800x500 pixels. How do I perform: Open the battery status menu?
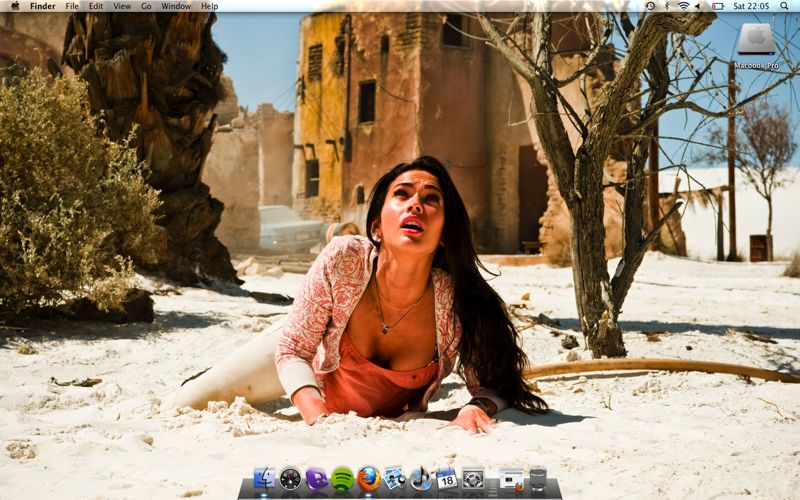click(x=718, y=6)
